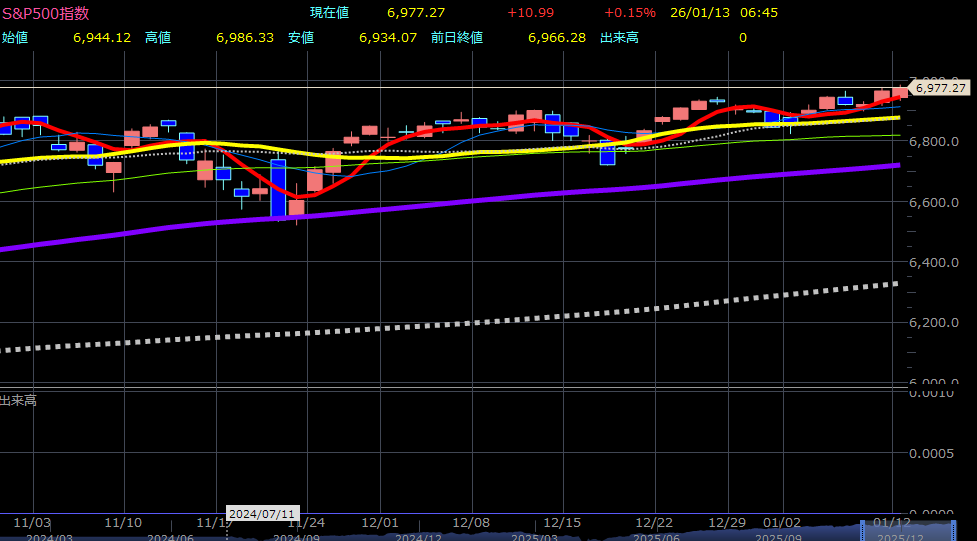Screen dimensions: 977x541
Task: Click the S&P500指数 chart title
Action: click(46, 13)
